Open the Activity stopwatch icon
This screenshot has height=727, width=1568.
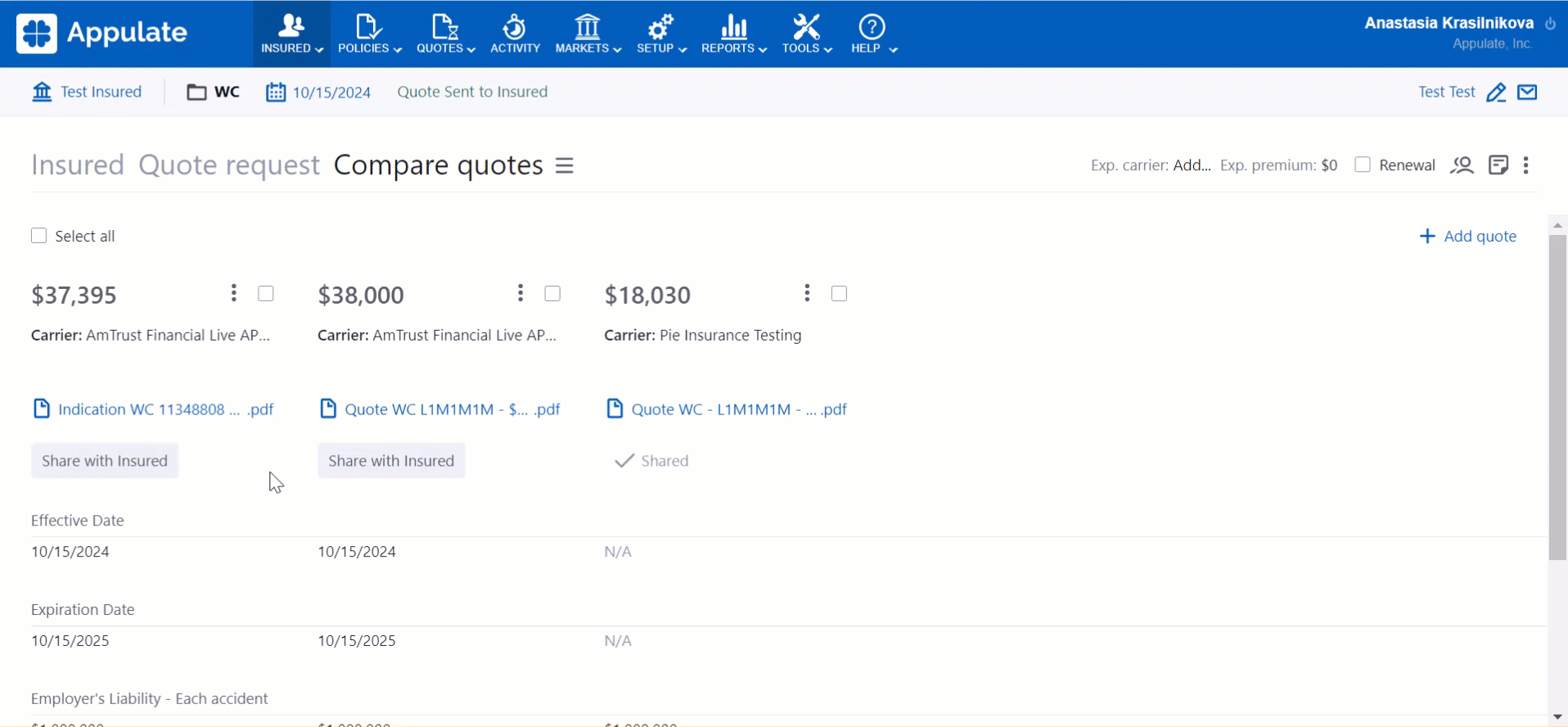(515, 28)
